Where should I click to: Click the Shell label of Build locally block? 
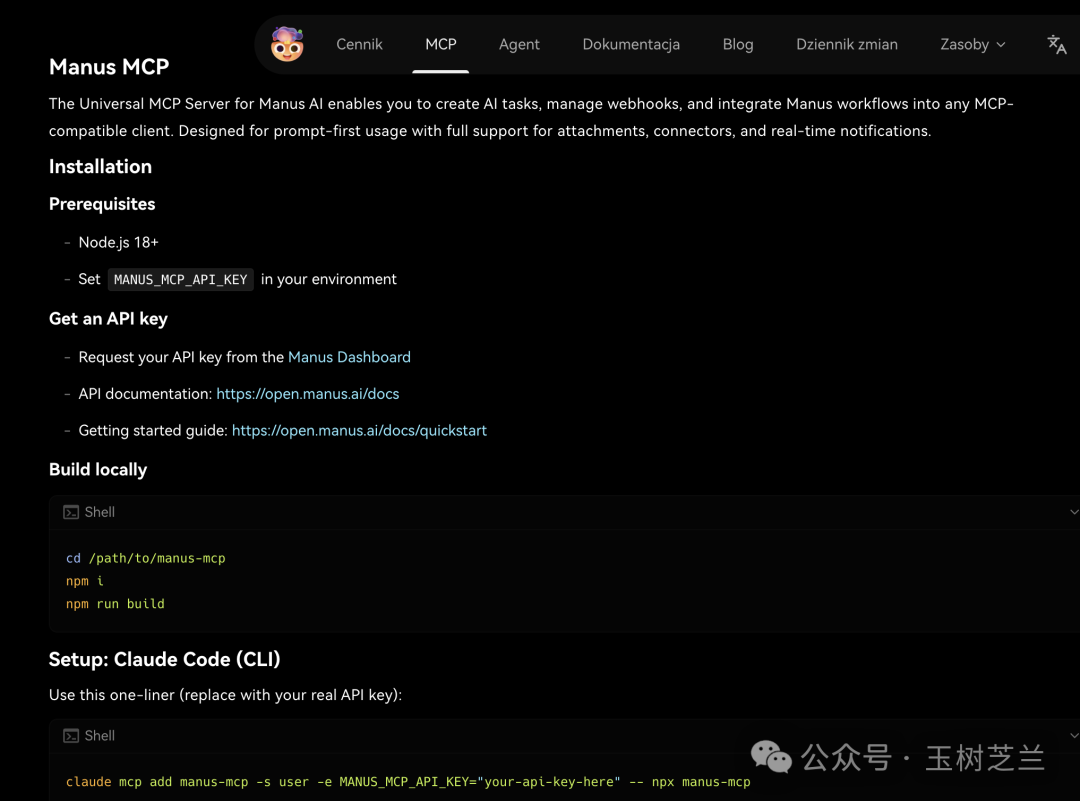coord(100,512)
